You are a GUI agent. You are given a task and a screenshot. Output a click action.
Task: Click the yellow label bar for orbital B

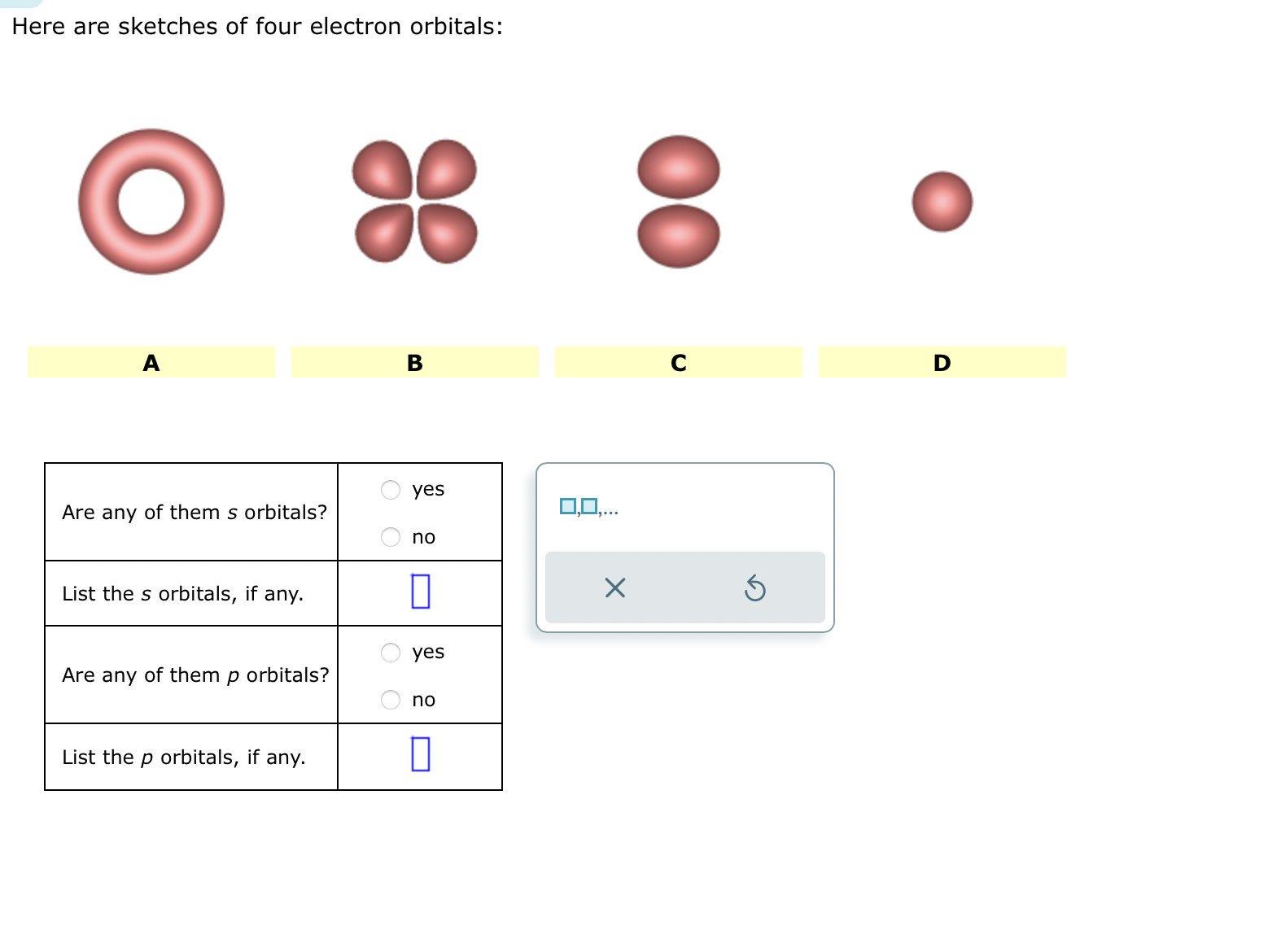pyautogui.click(x=414, y=362)
